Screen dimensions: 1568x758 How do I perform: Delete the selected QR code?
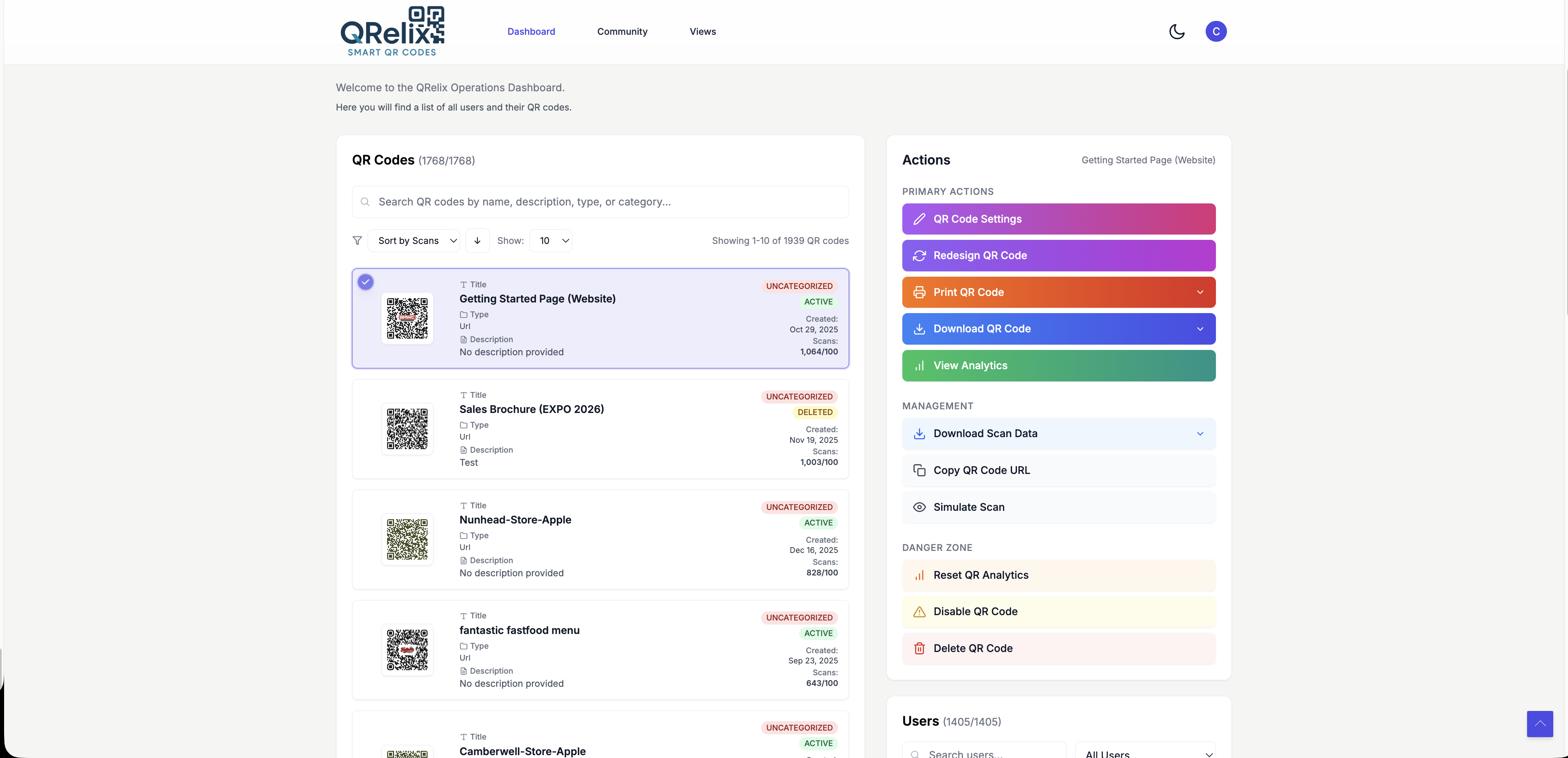click(1058, 648)
